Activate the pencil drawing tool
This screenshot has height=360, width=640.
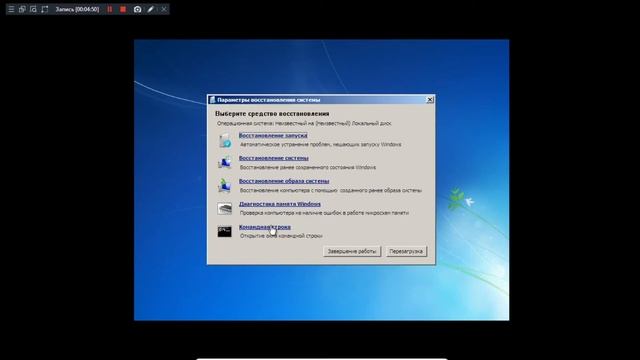click(x=151, y=9)
